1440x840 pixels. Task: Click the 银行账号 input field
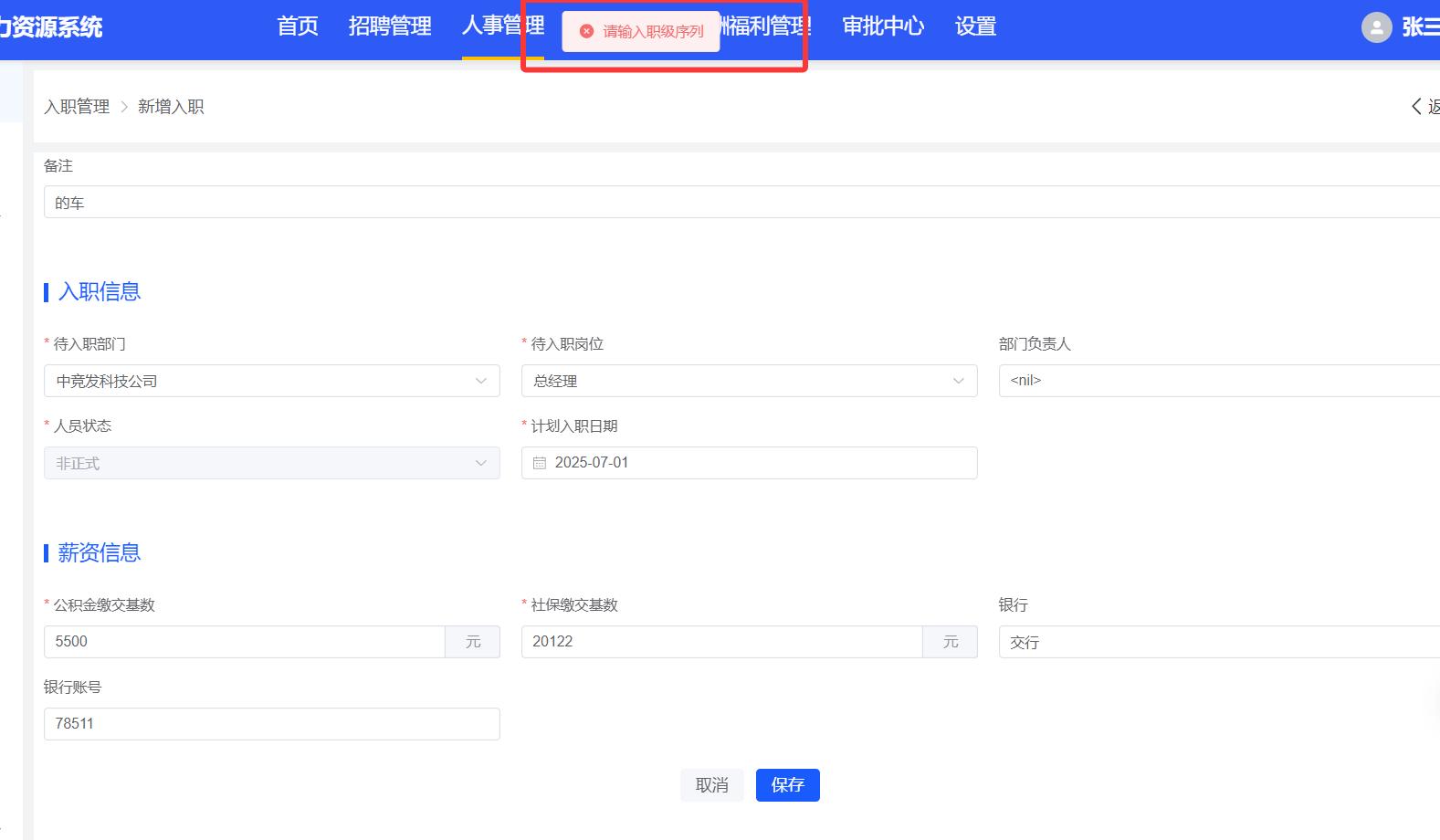[272, 724]
